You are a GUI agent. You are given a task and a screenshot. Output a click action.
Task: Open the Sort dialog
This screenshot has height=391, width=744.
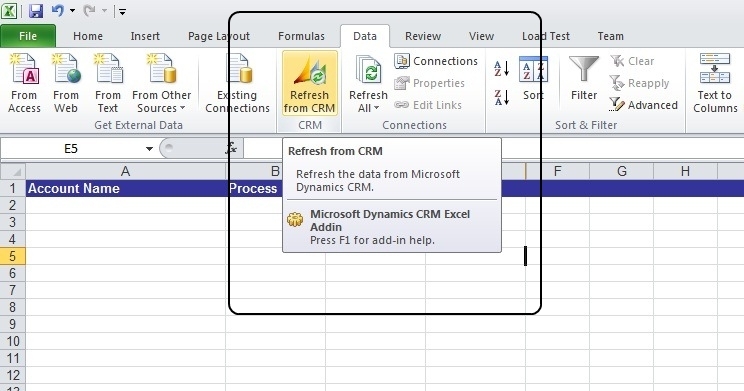tap(533, 78)
